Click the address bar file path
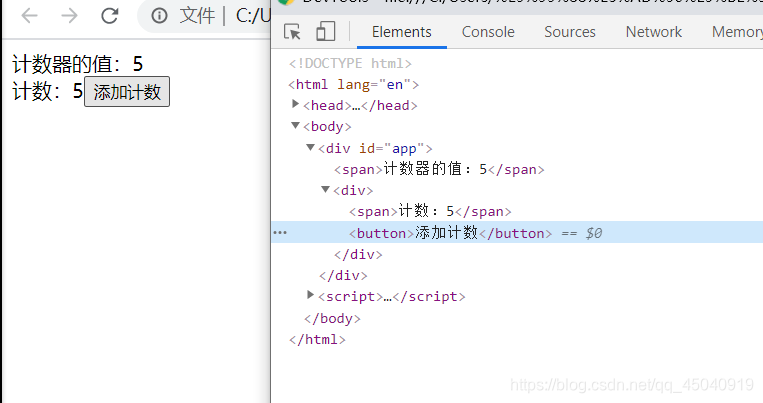The height and width of the screenshot is (403, 763). click(x=253, y=16)
